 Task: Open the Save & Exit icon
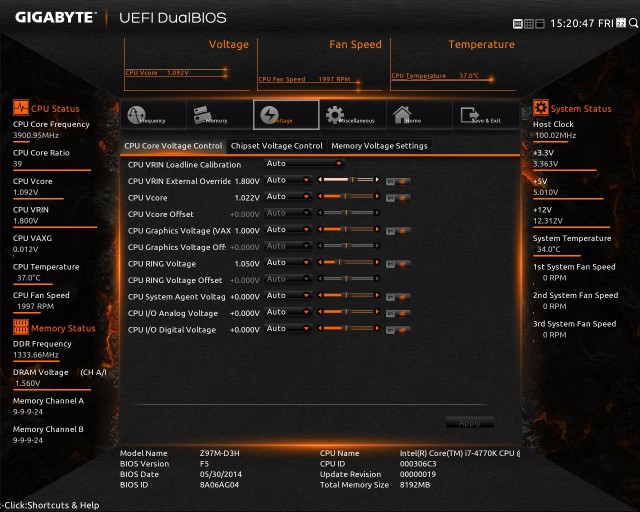(x=469, y=115)
